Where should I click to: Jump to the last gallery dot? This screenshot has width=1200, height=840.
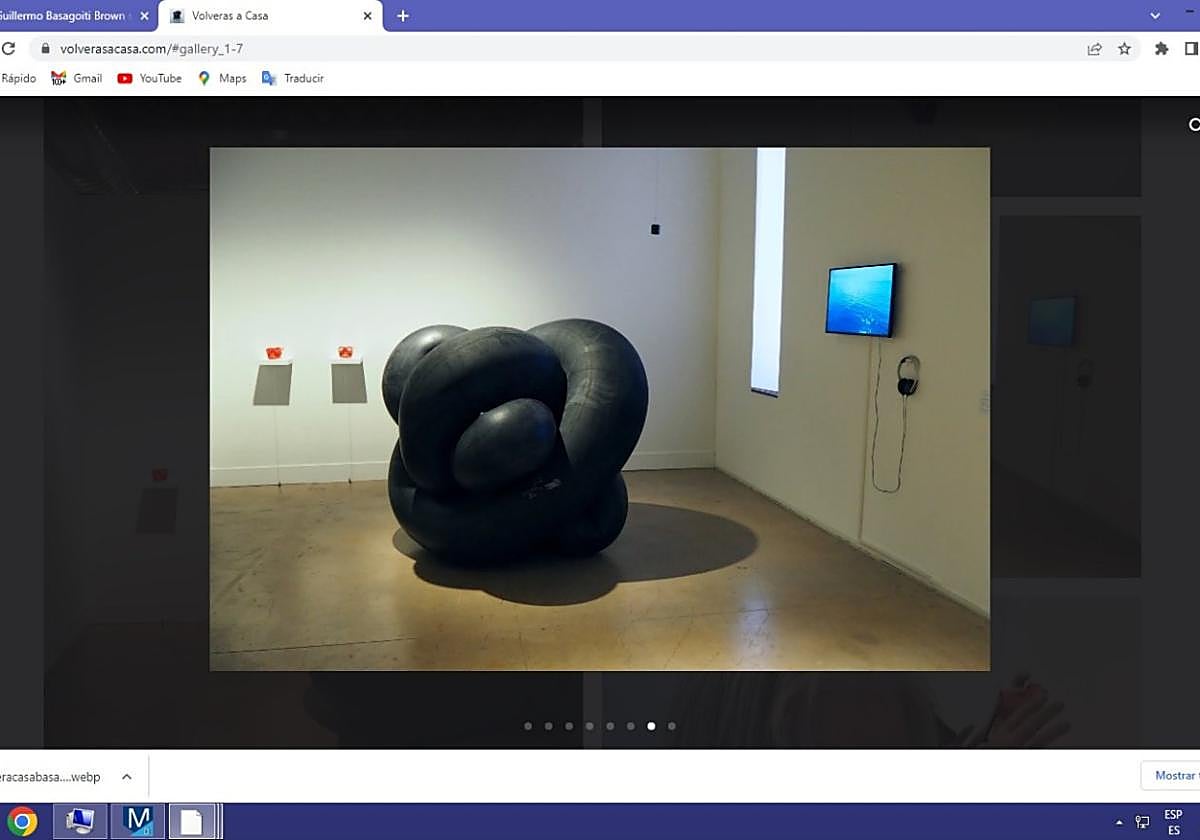[x=671, y=726]
